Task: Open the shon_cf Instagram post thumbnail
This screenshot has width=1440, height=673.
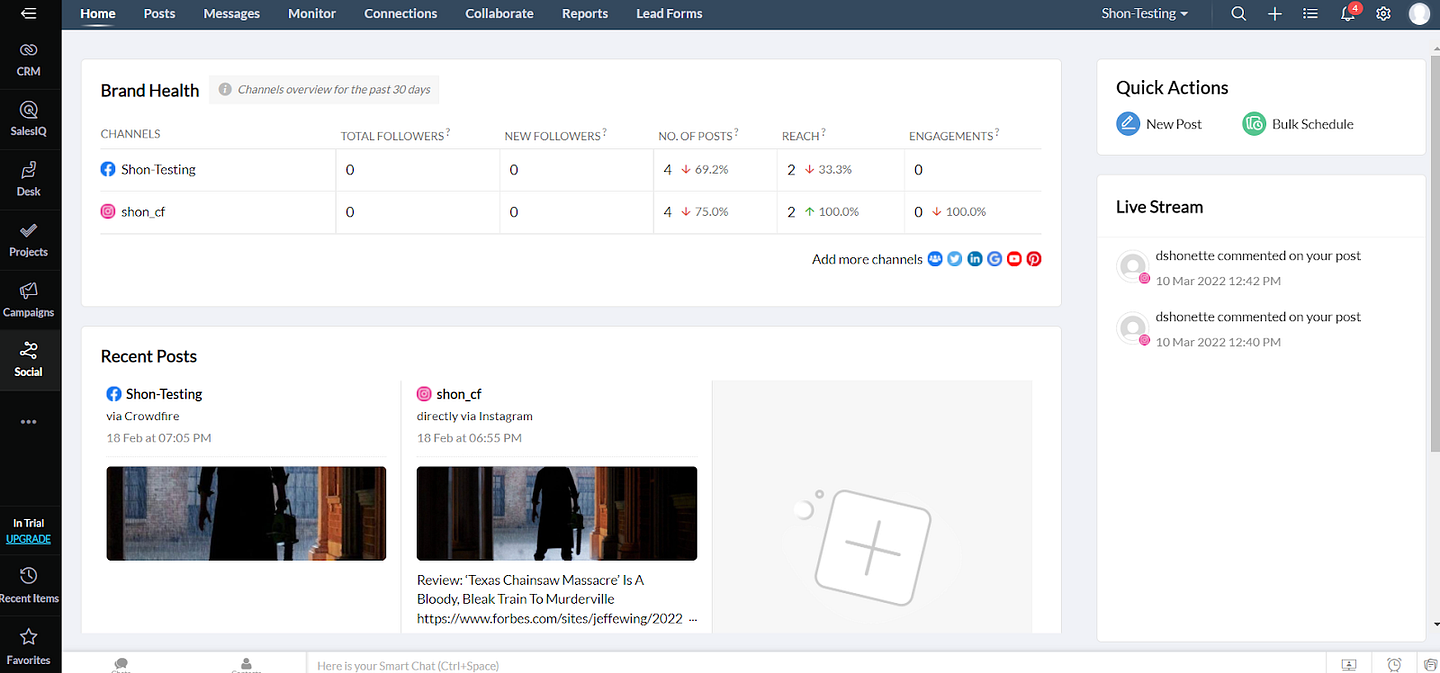Action: tap(557, 513)
